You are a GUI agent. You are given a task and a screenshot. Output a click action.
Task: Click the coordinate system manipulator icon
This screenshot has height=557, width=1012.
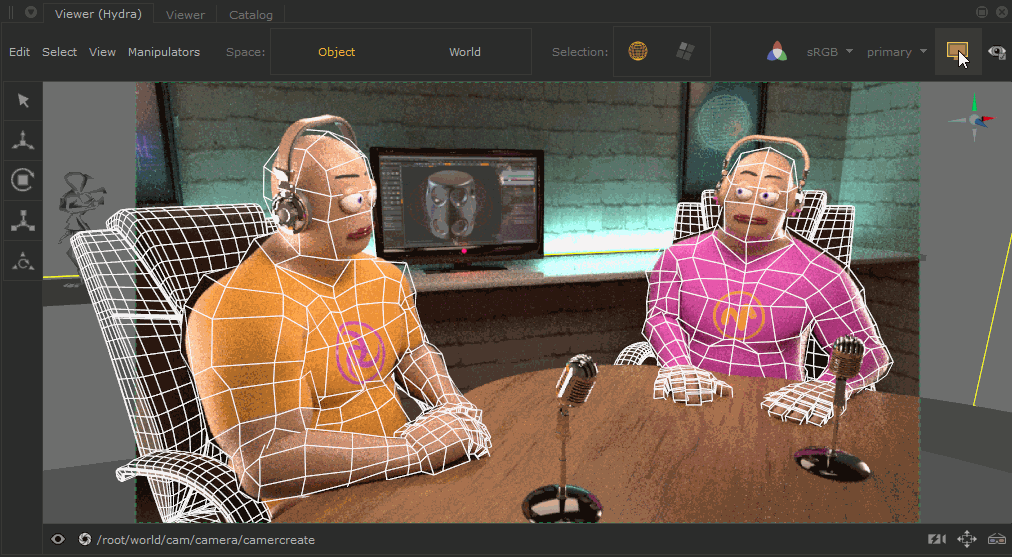(x=21, y=261)
